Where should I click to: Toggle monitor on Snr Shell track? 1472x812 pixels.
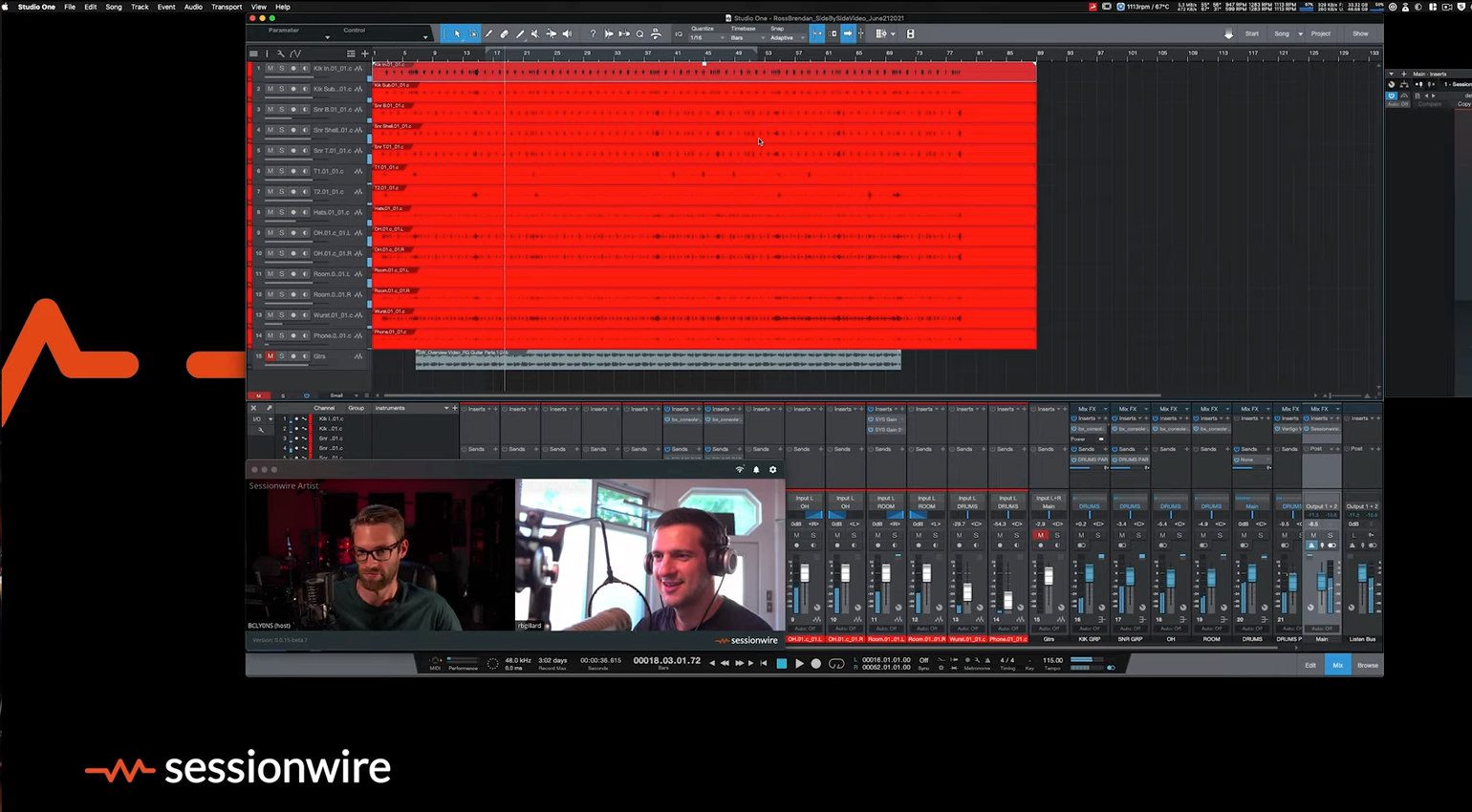click(x=305, y=130)
